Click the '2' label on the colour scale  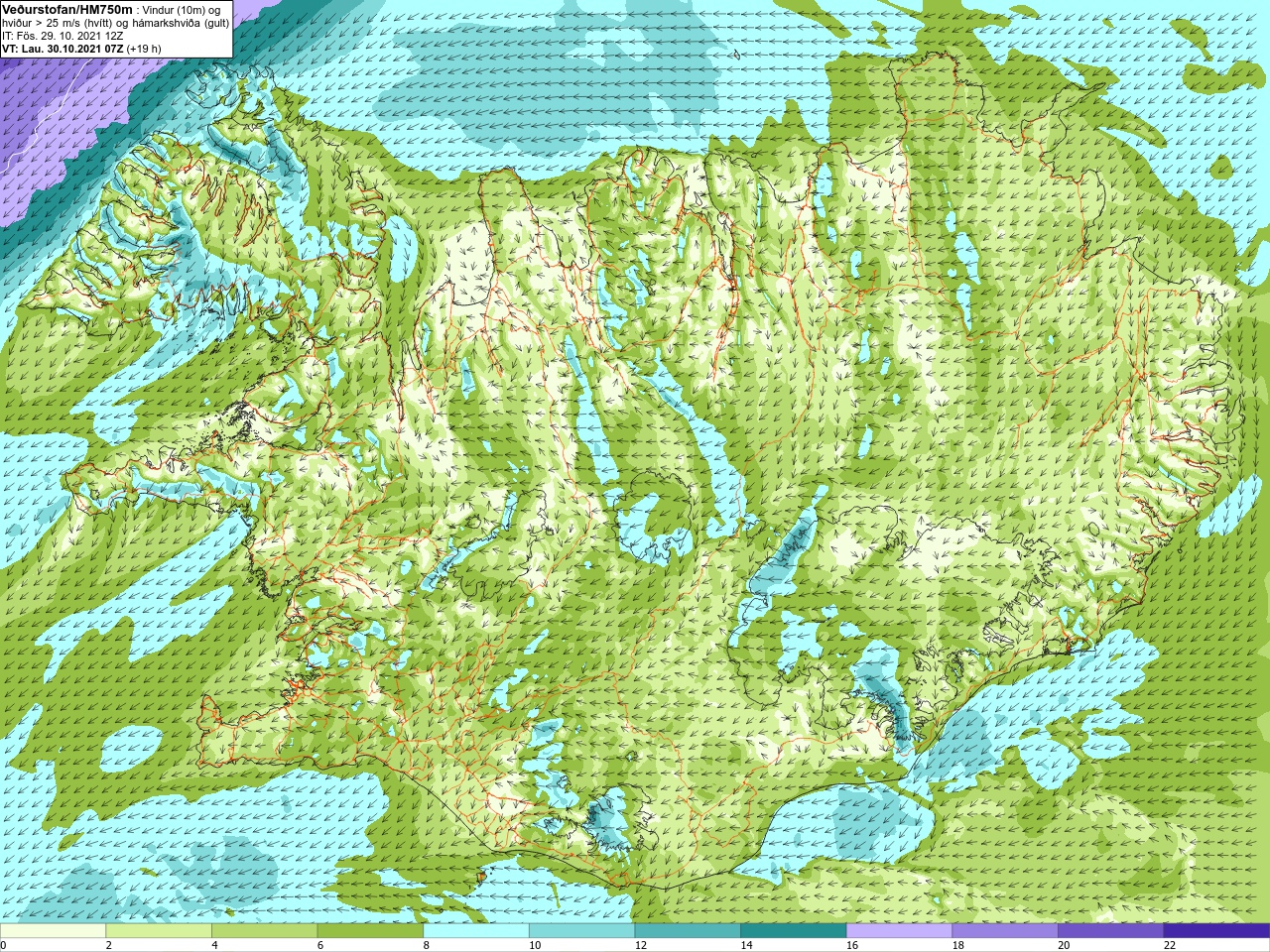click(x=109, y=945)
